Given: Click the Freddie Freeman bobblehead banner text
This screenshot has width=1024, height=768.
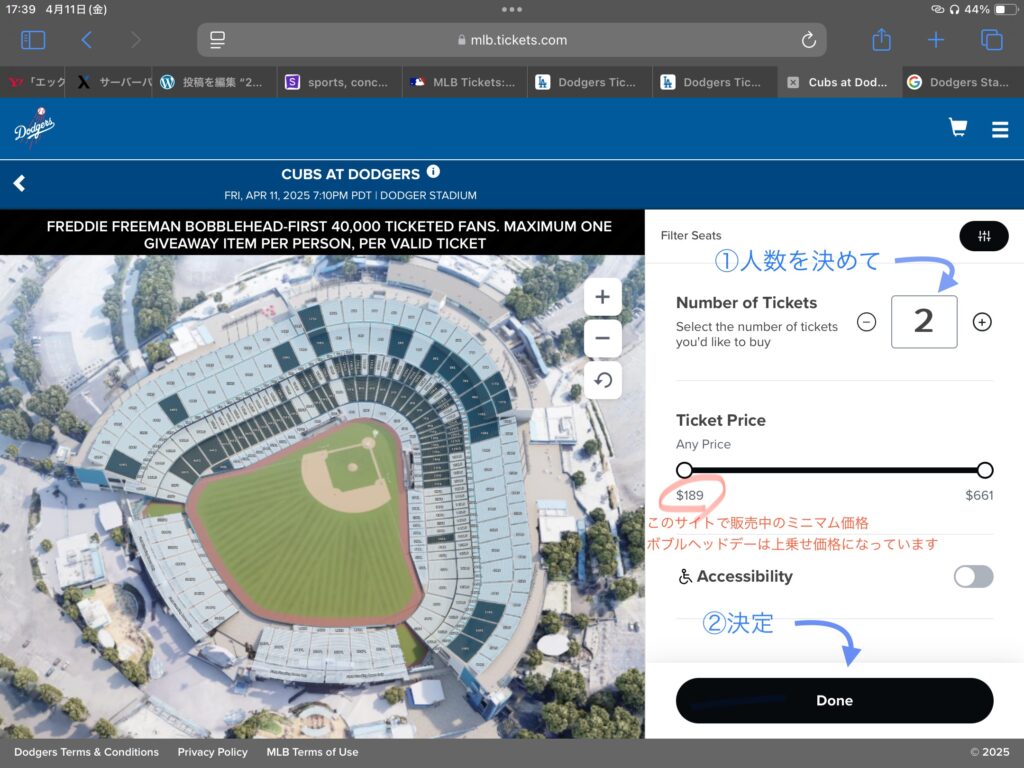Looking at the screenshot, I should point(328,234).
